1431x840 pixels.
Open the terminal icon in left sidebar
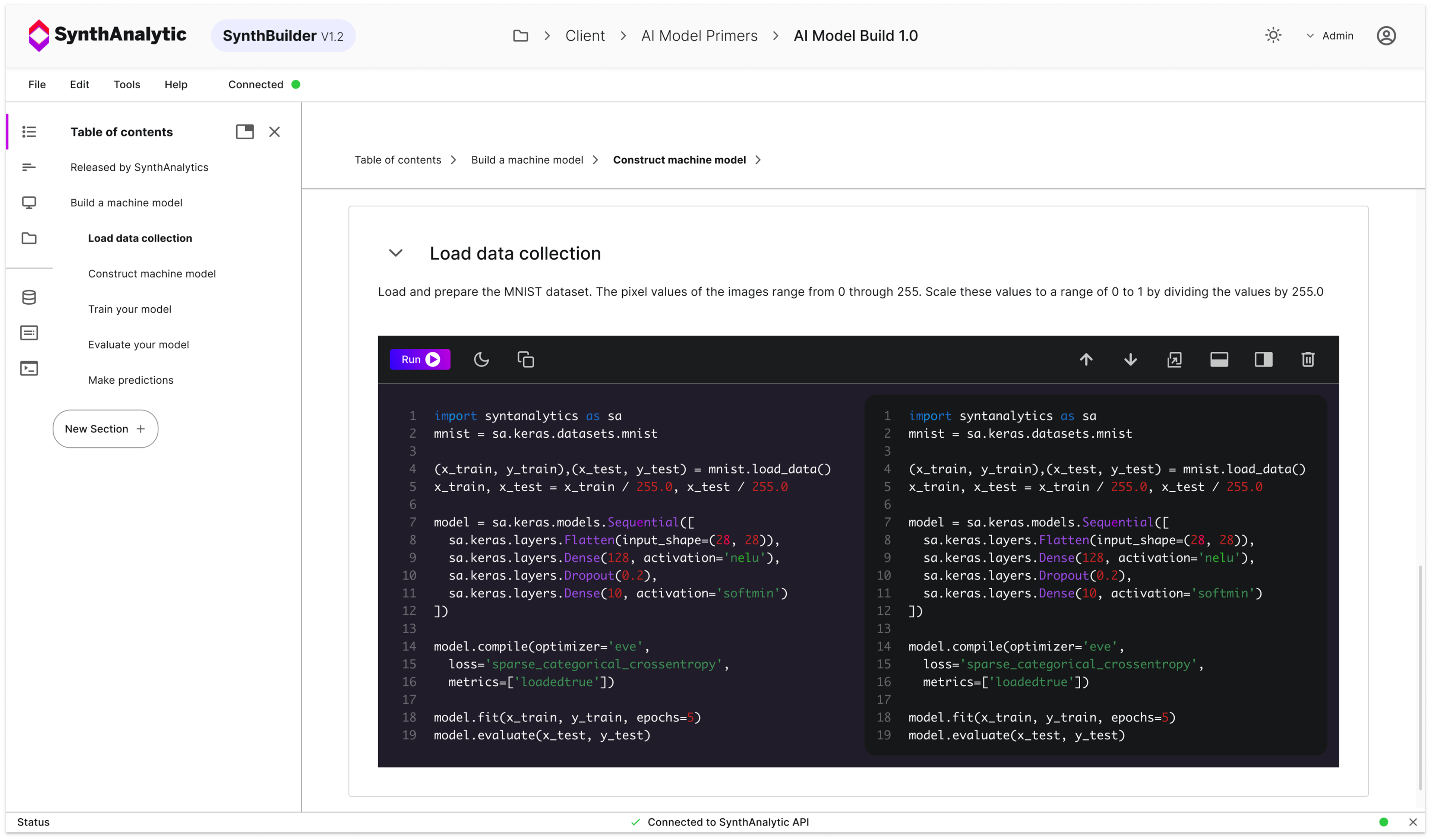pyautogui.click(x=29, y=368)
